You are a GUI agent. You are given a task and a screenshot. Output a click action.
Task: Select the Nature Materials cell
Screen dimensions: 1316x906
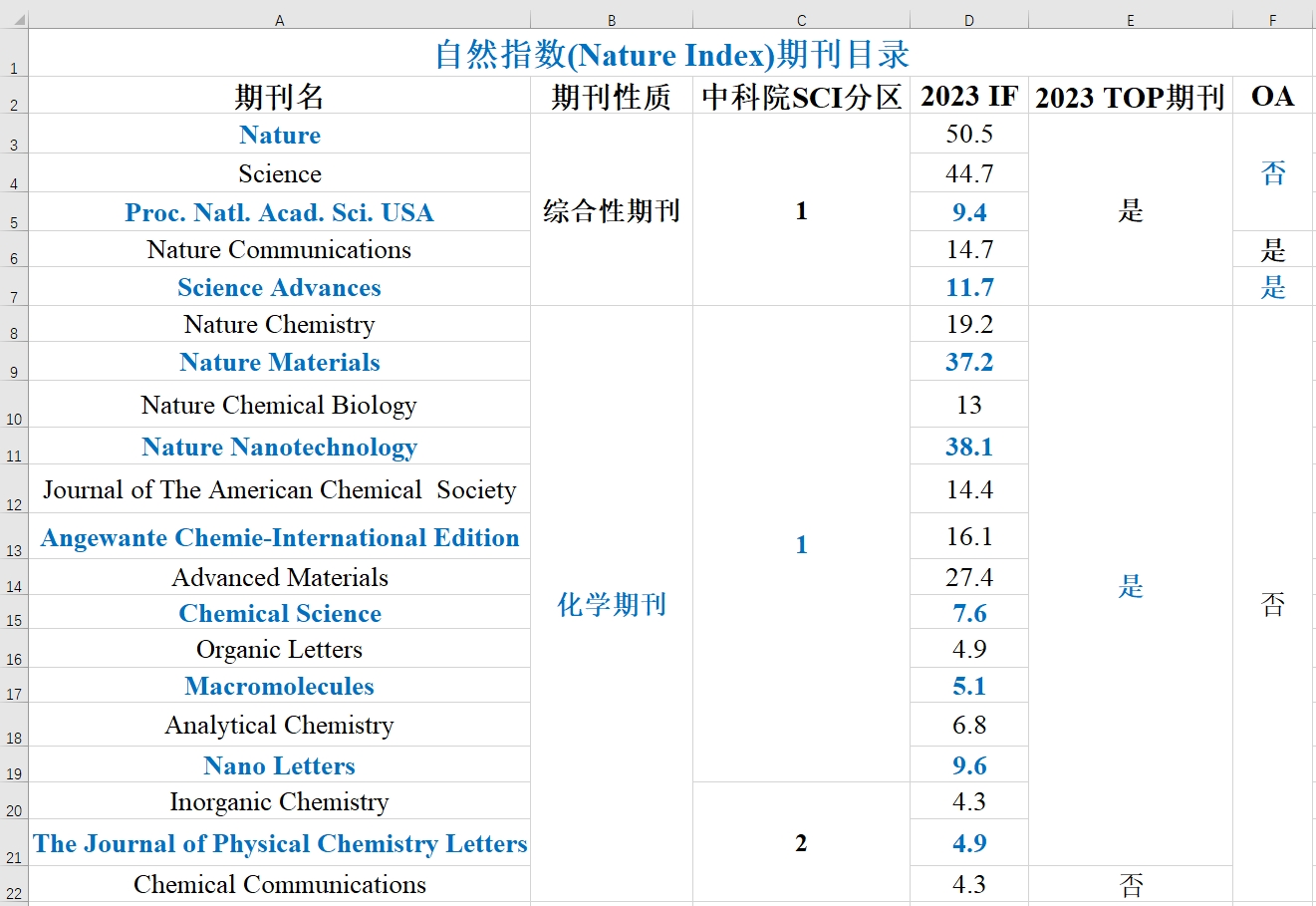(x=279, y=362)
